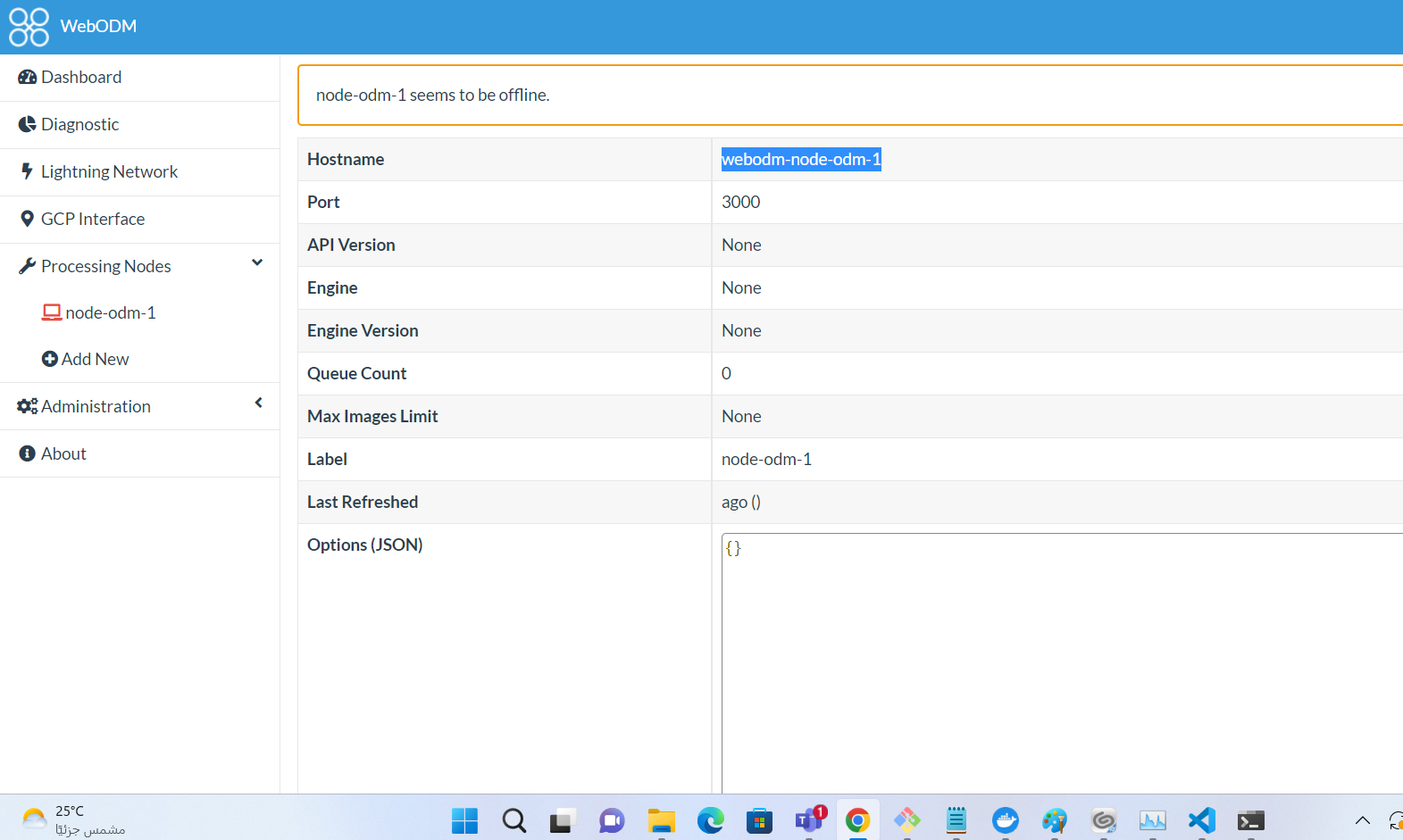Expand the Administration menu arrow

(x=258, y=403)
